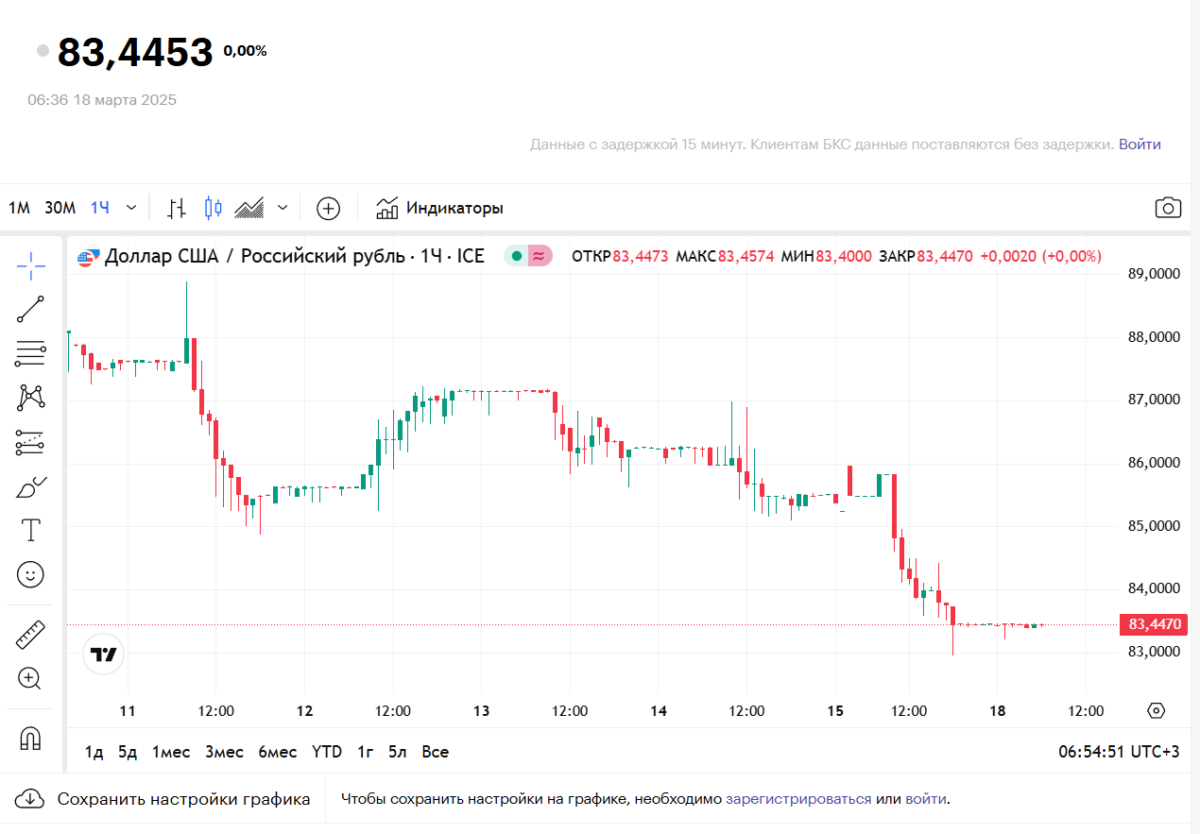The height and width of the screenshot is (834, 1200).
Task: Open the emoji icons tool
Action: coord(31,574)
